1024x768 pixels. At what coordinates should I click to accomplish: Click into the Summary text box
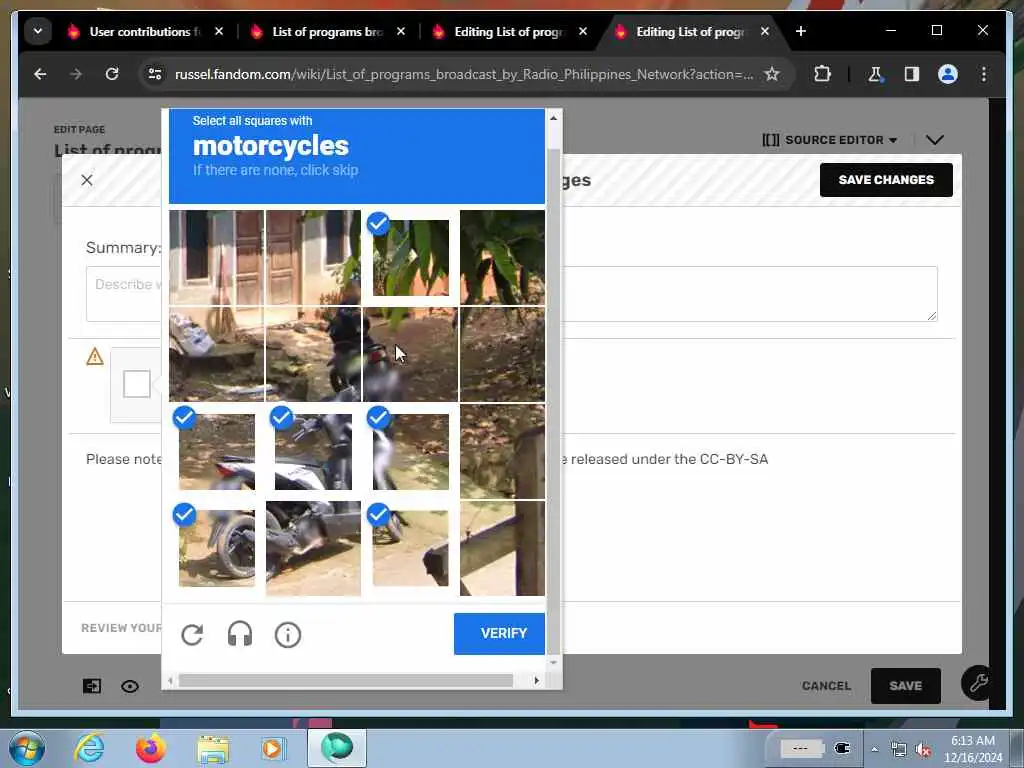click(x=511, y=294)
